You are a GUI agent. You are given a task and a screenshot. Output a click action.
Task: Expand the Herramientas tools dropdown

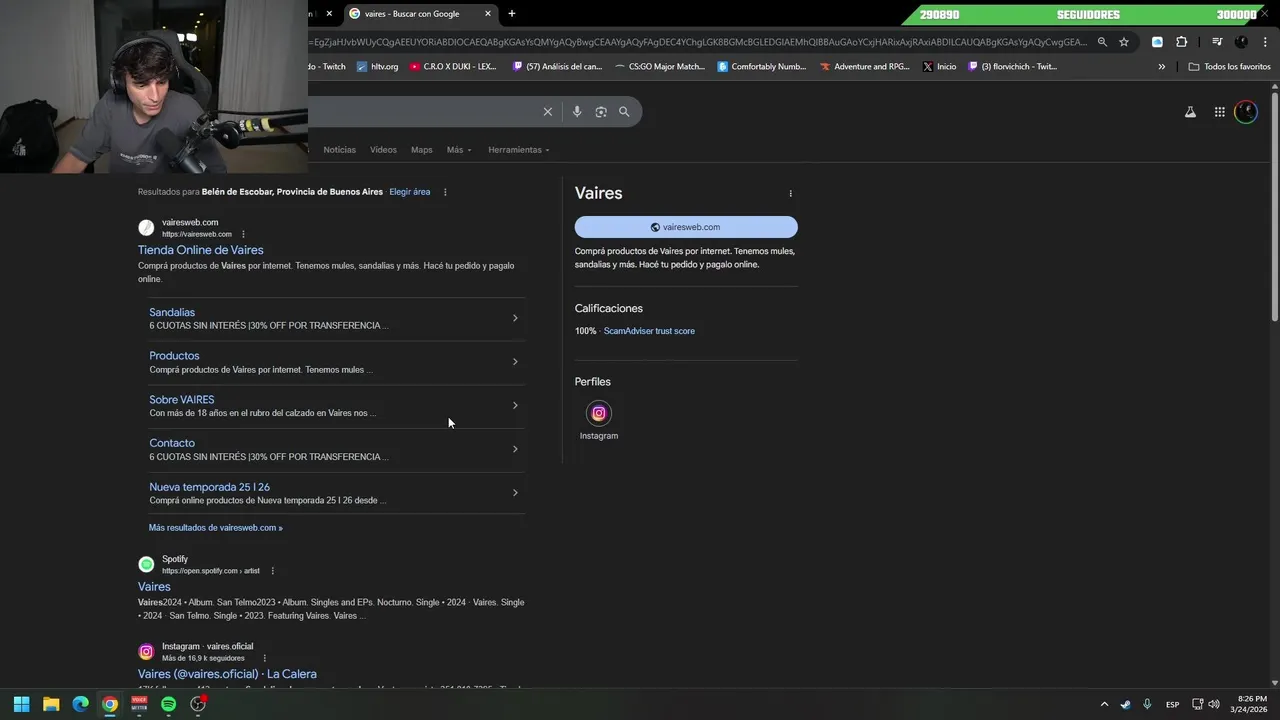pos(519,150)
